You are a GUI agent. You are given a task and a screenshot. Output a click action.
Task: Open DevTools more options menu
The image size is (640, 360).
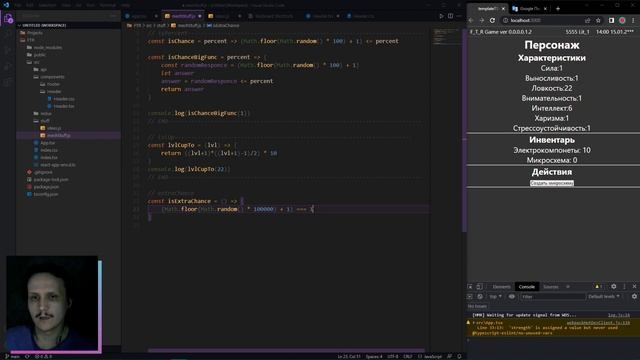click(x=624, y=287)
